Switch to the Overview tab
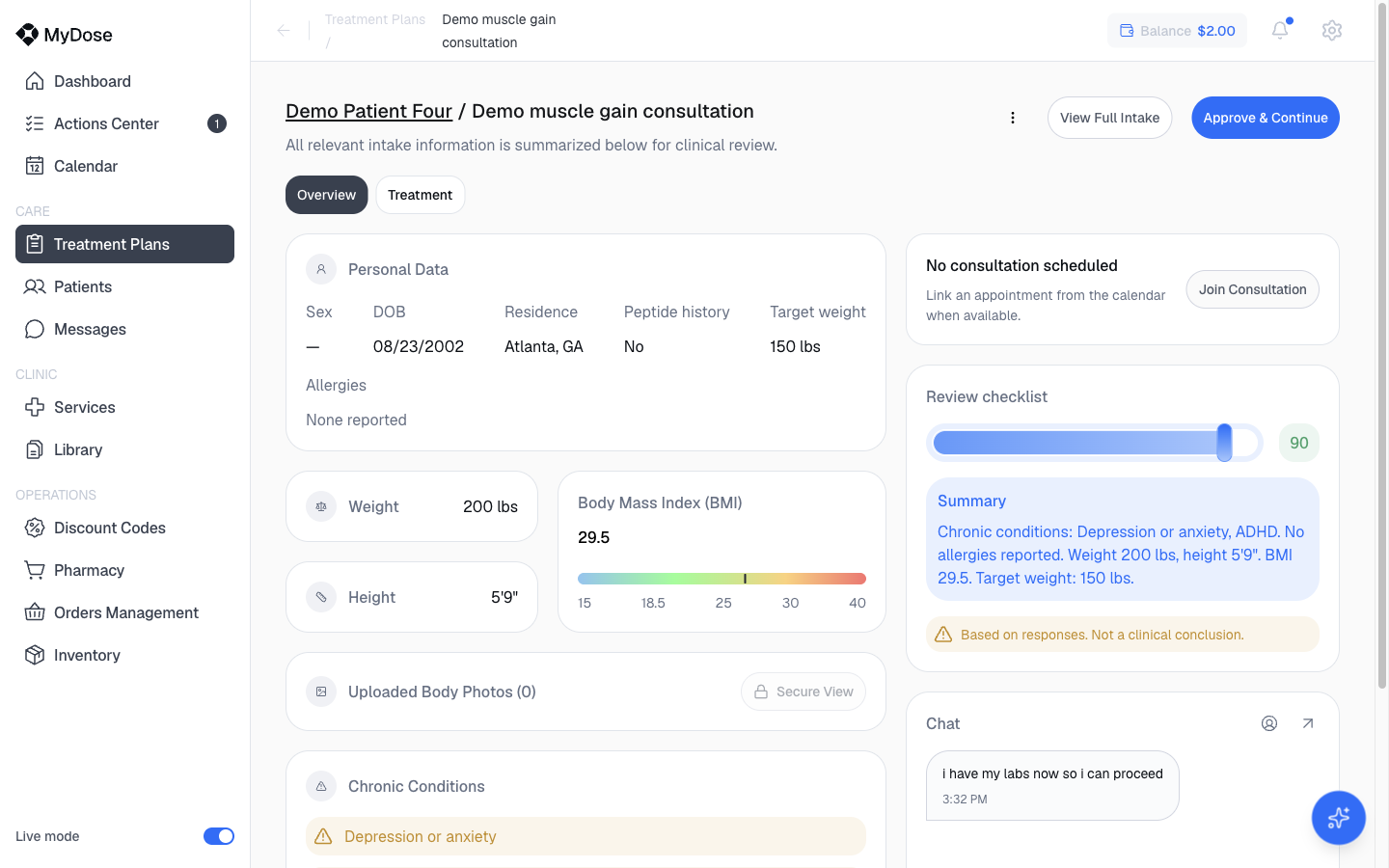Image resolution: width=1389 pixels, height=868 pixels. coord(326,195)
